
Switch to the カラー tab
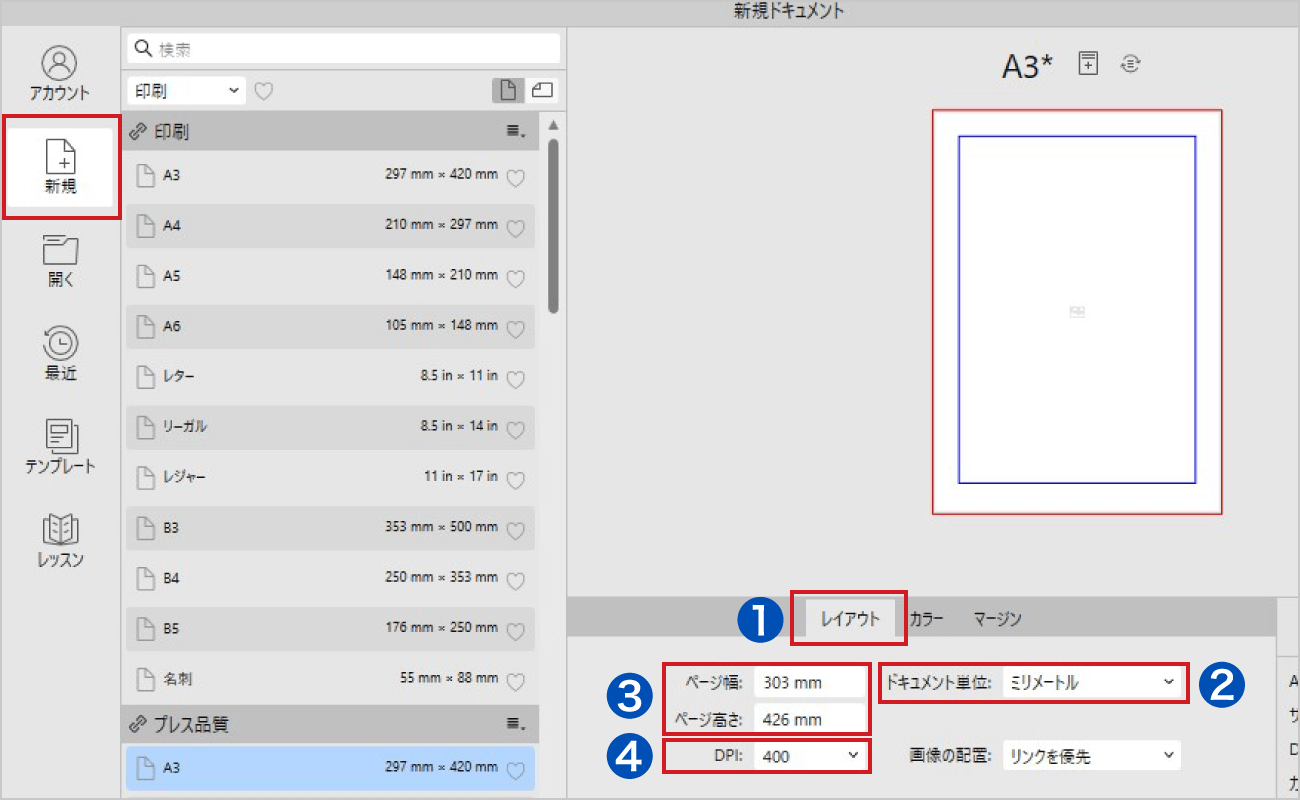pos(926,619)
